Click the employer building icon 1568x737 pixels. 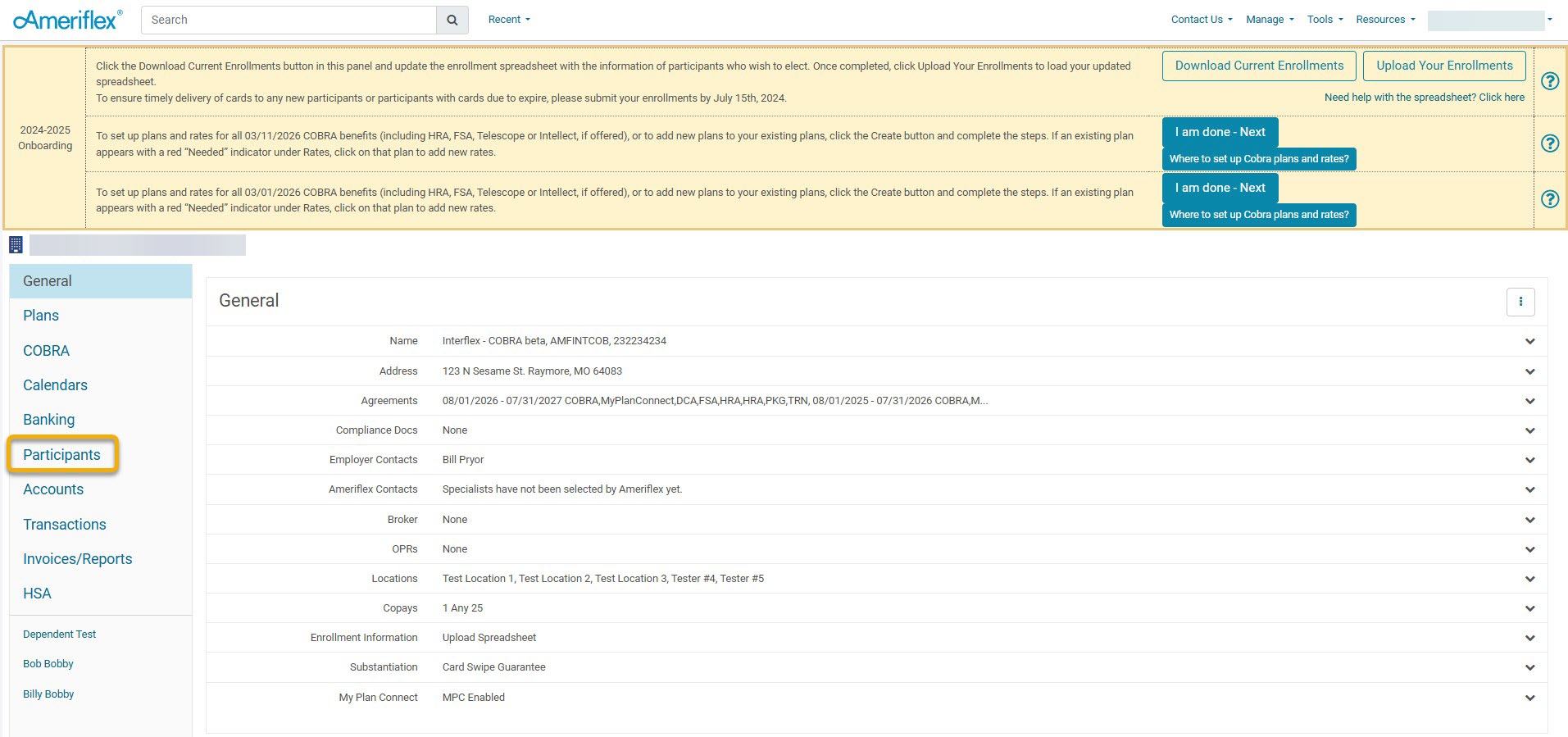tap(16, 244)
